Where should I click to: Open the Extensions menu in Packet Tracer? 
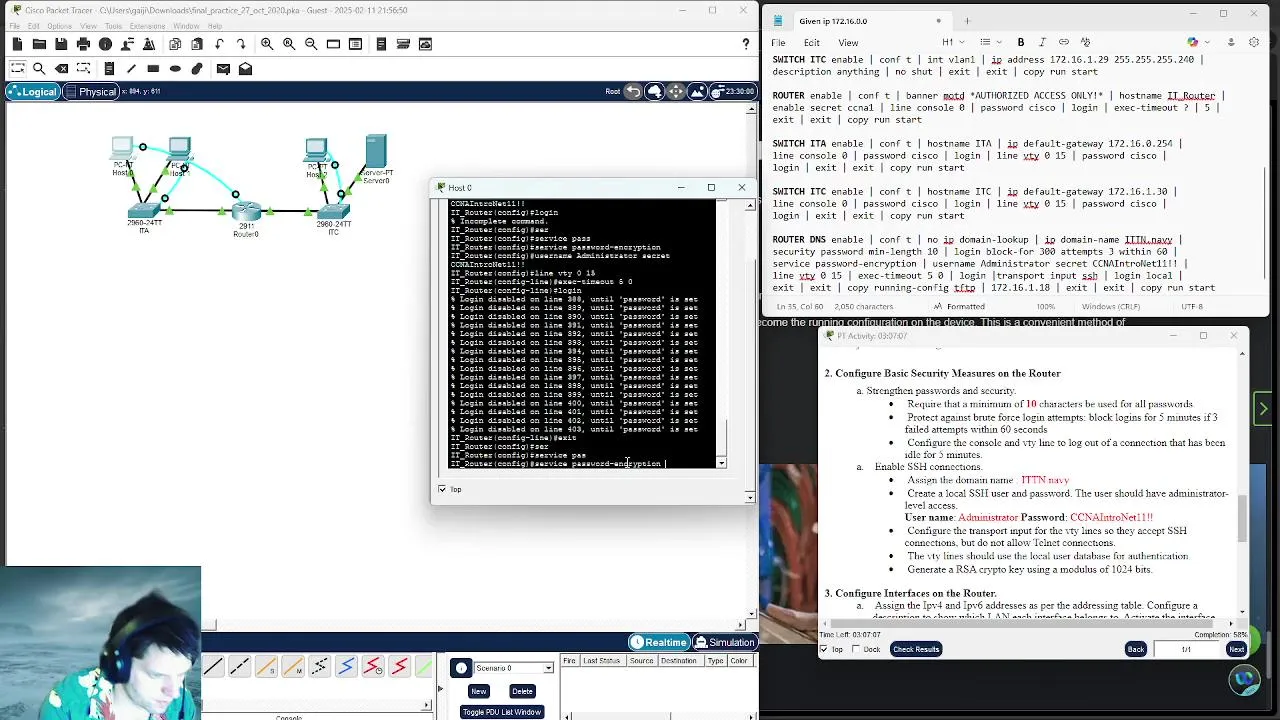[147, 26]
